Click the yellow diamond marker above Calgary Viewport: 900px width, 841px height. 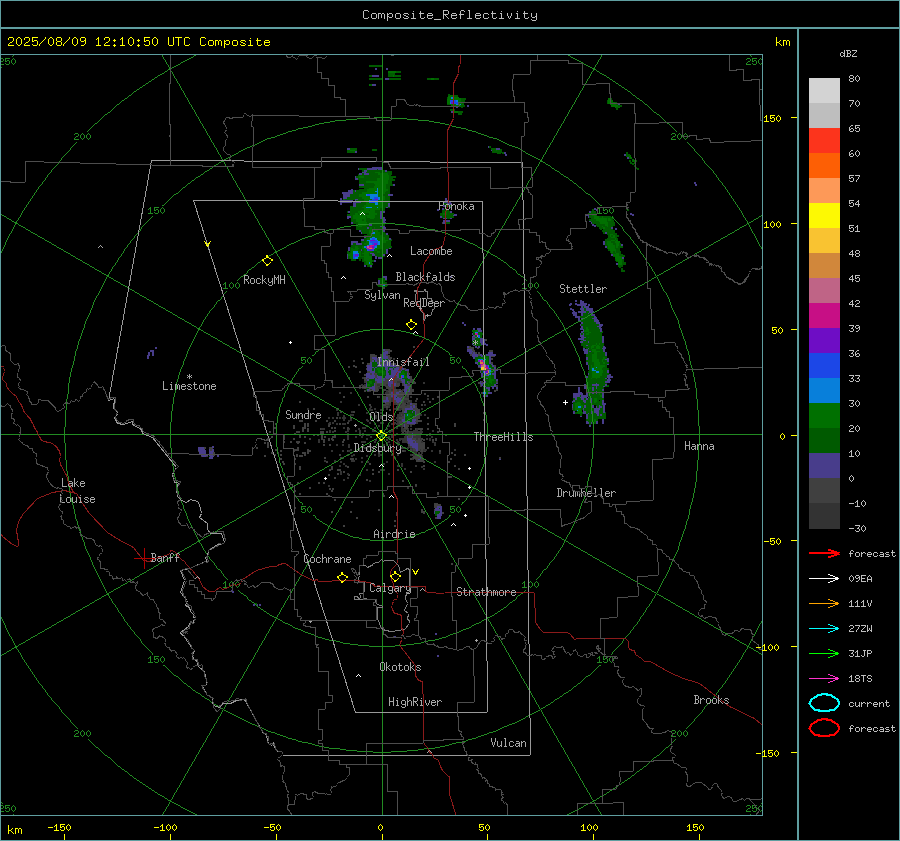[395, 576]
